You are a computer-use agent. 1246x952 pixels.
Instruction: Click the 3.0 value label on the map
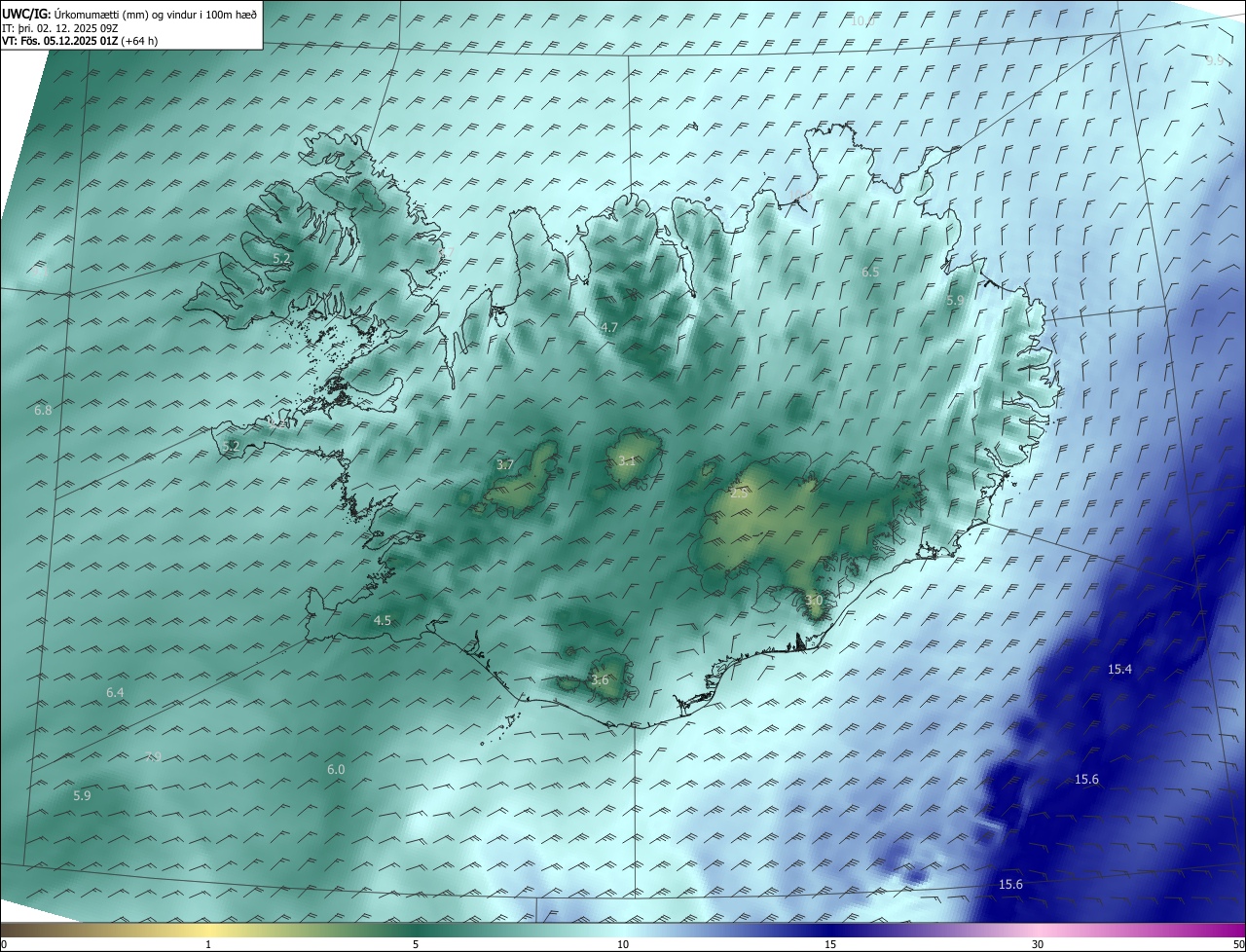point(814,601)
